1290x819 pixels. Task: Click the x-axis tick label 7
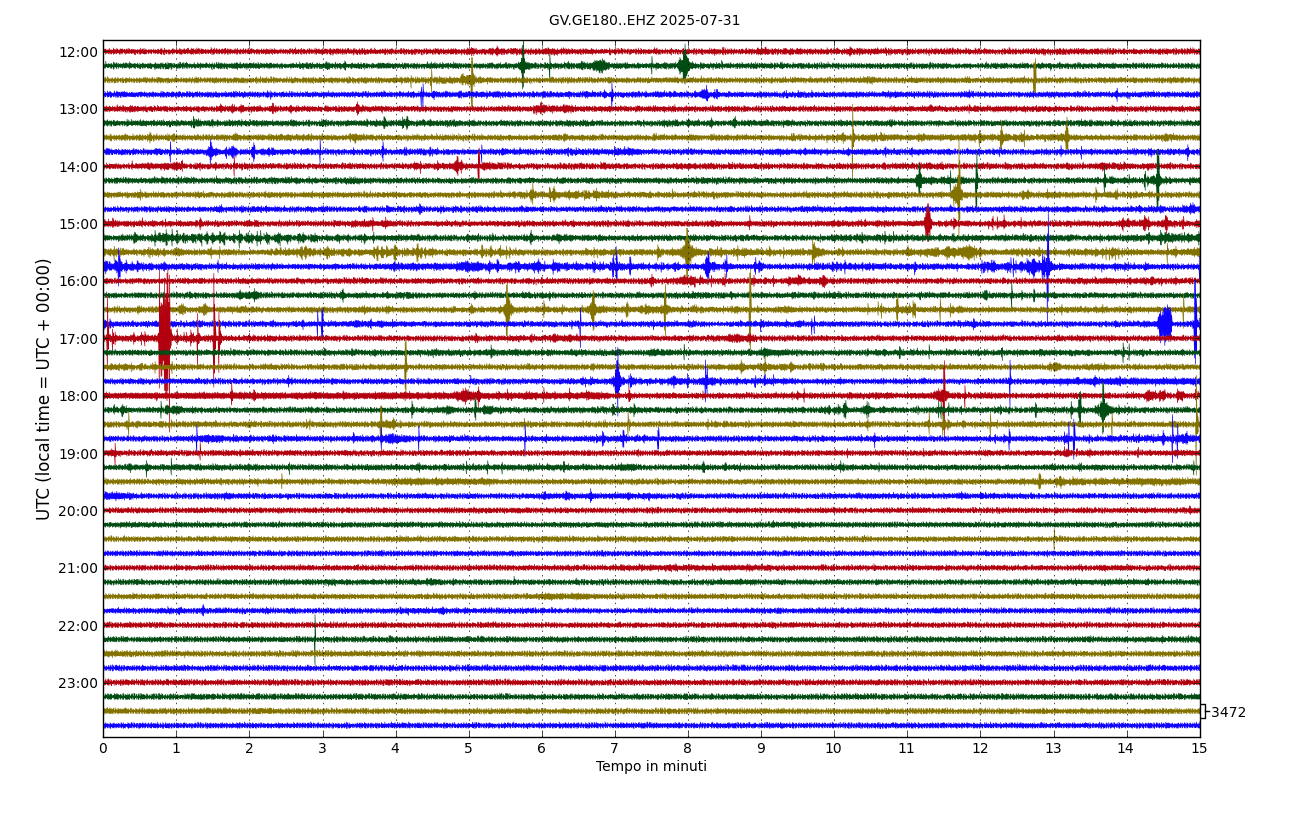coord(614,748)
